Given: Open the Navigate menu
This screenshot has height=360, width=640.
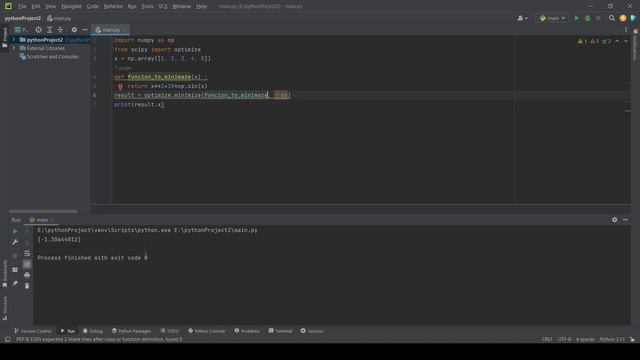Looking at the screenshot, I should point(71,6).
